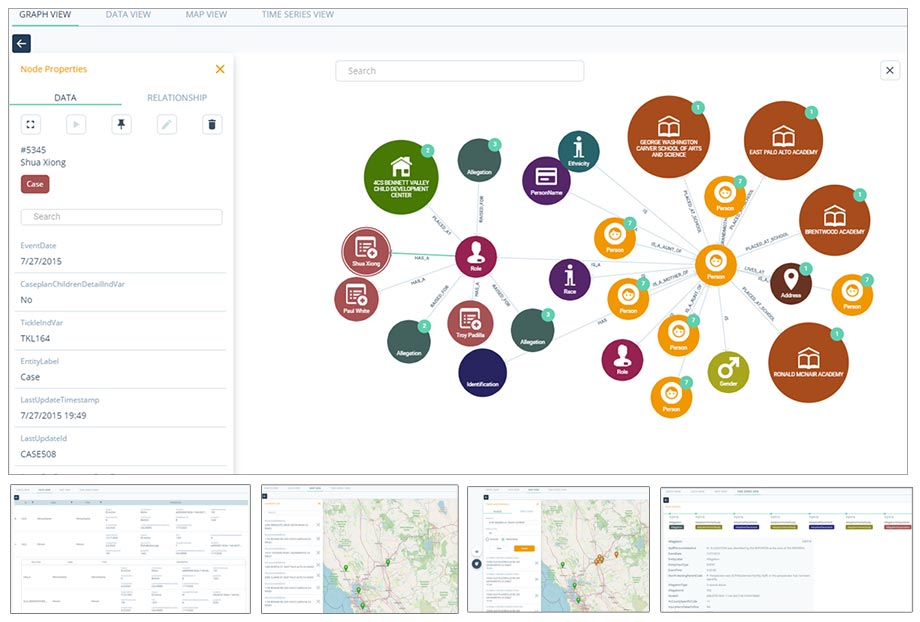Click the graph Search box
920x622 pixels.
(459, 71)
